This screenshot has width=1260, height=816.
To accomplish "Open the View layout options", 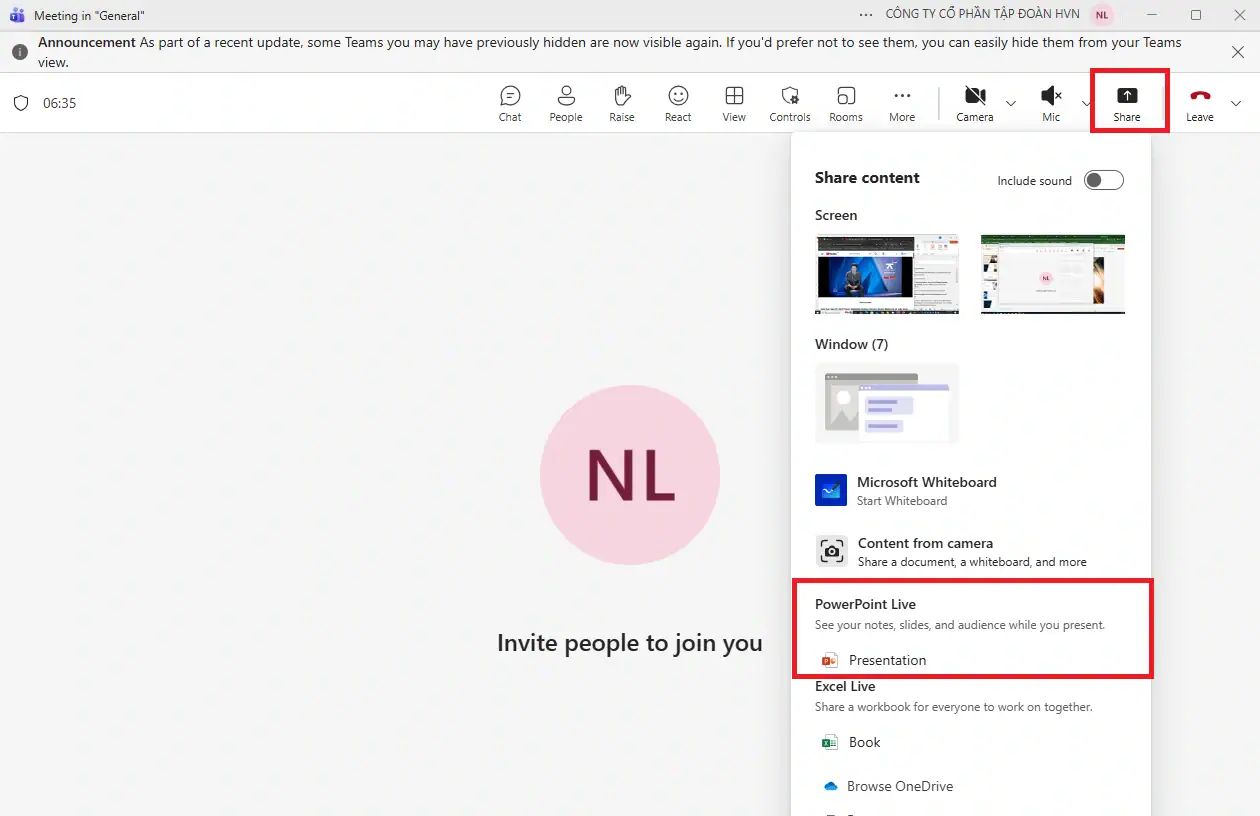I will 734,103.
